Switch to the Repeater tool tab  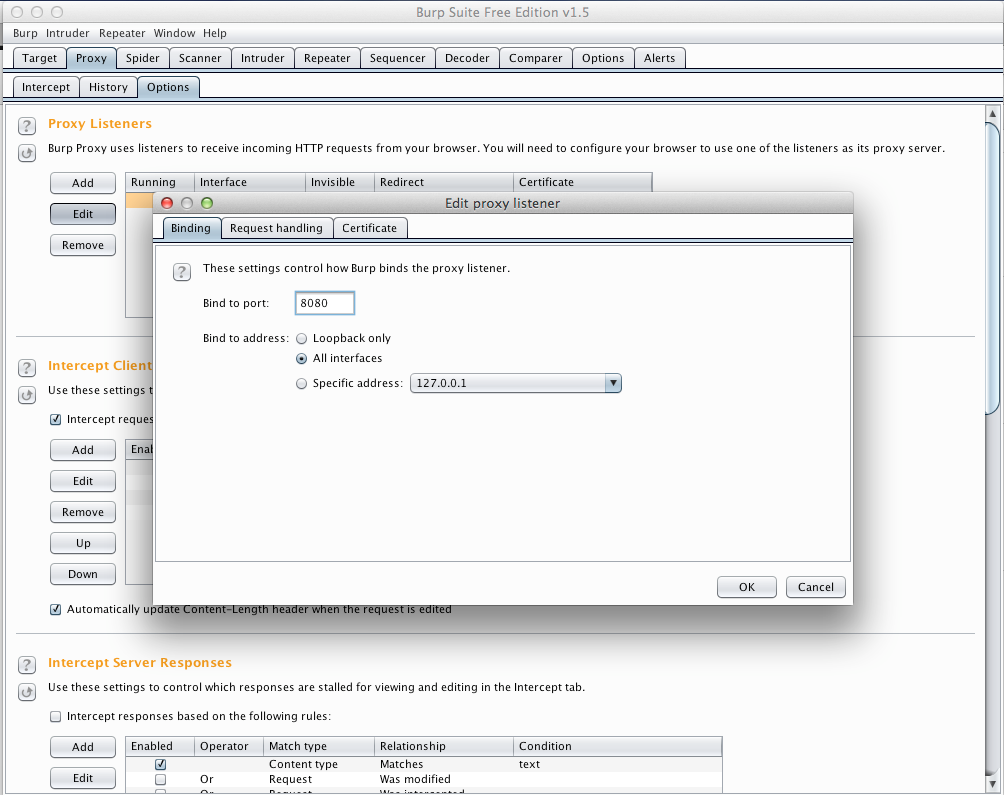coord(326,58)
